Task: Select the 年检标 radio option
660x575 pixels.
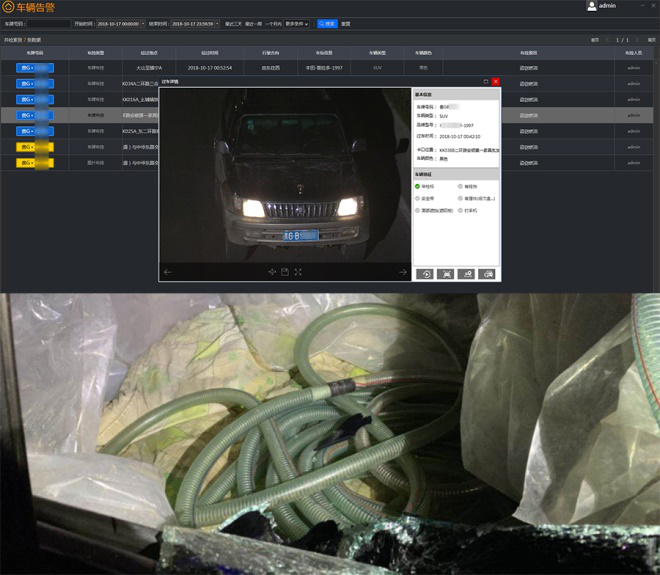Action: point(418,186)
